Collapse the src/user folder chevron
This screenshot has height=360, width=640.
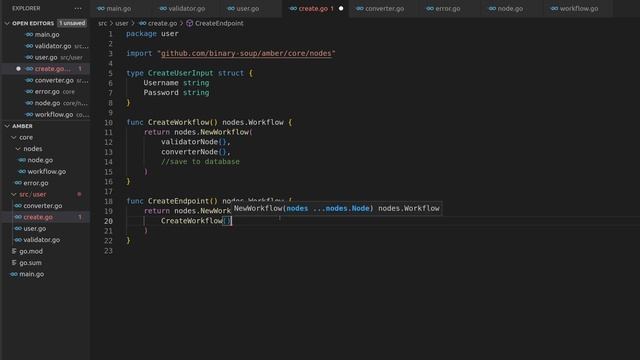14,195
